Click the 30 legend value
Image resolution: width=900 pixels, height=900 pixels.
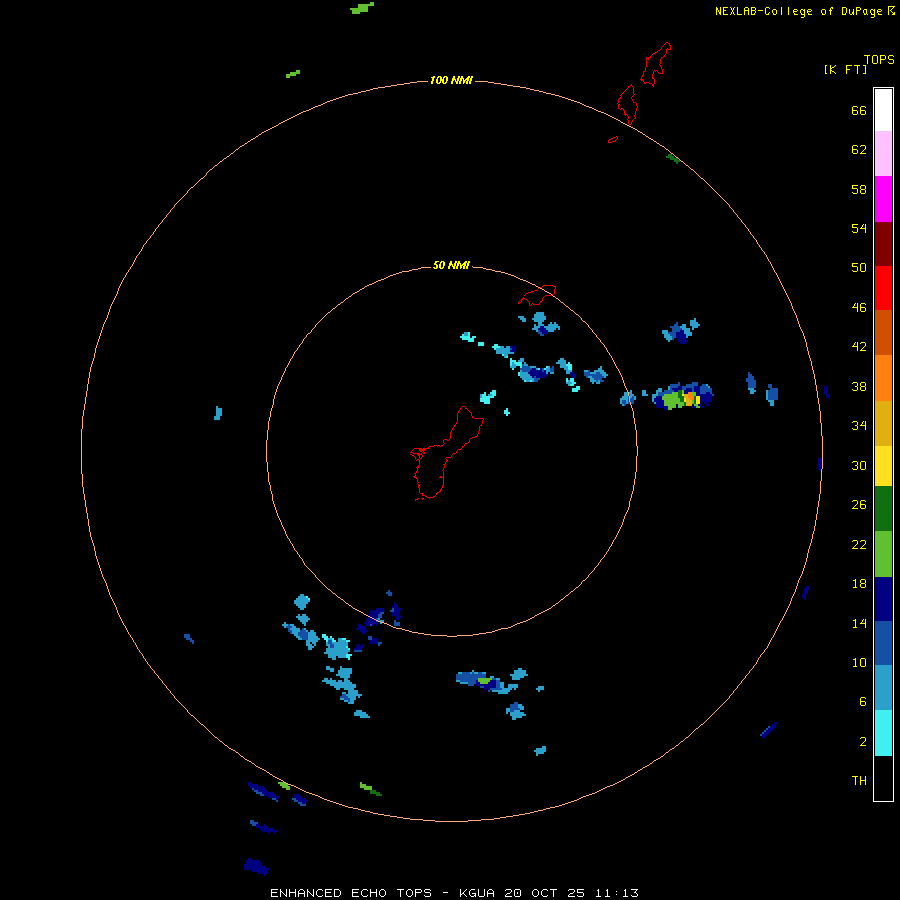click(859, 465)
